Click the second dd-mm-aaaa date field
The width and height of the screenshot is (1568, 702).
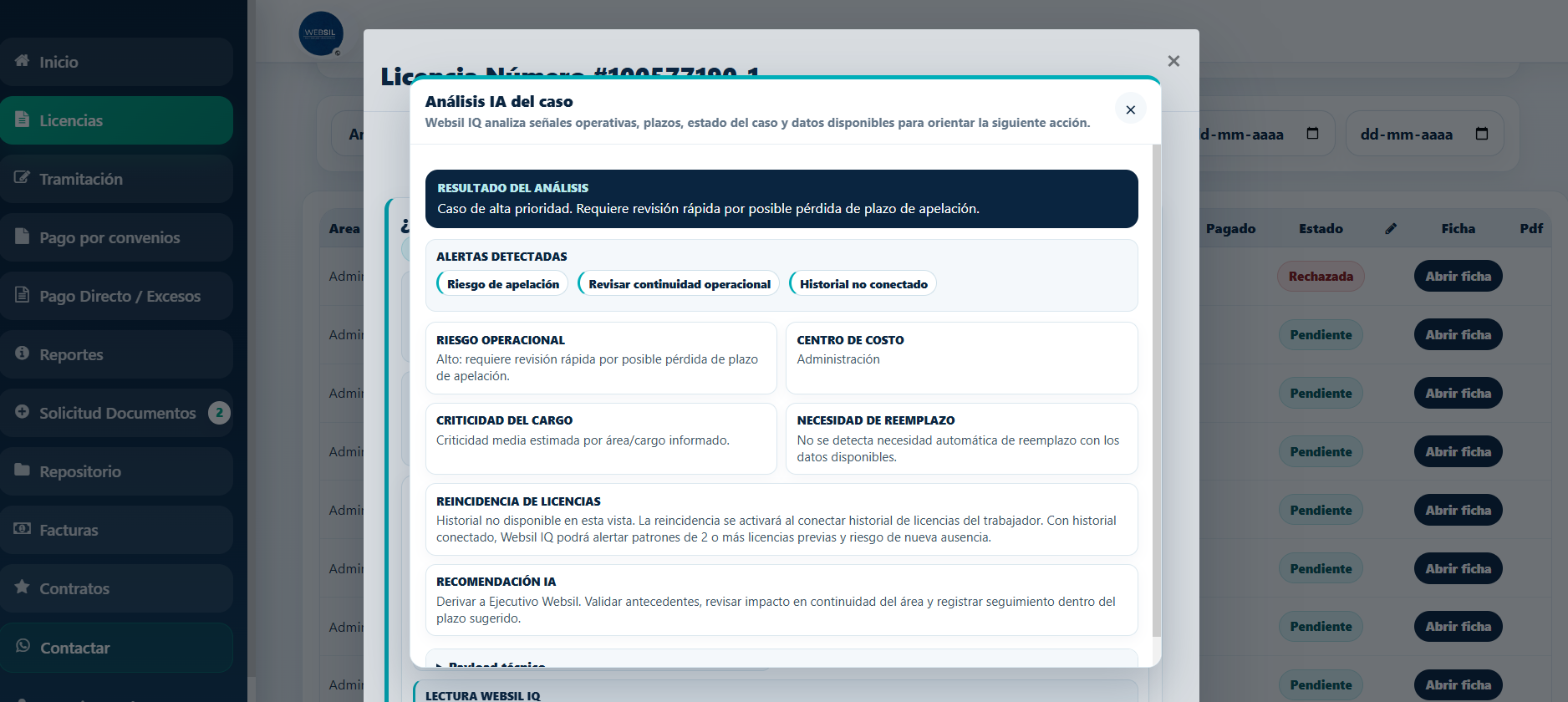[1424, 134]
